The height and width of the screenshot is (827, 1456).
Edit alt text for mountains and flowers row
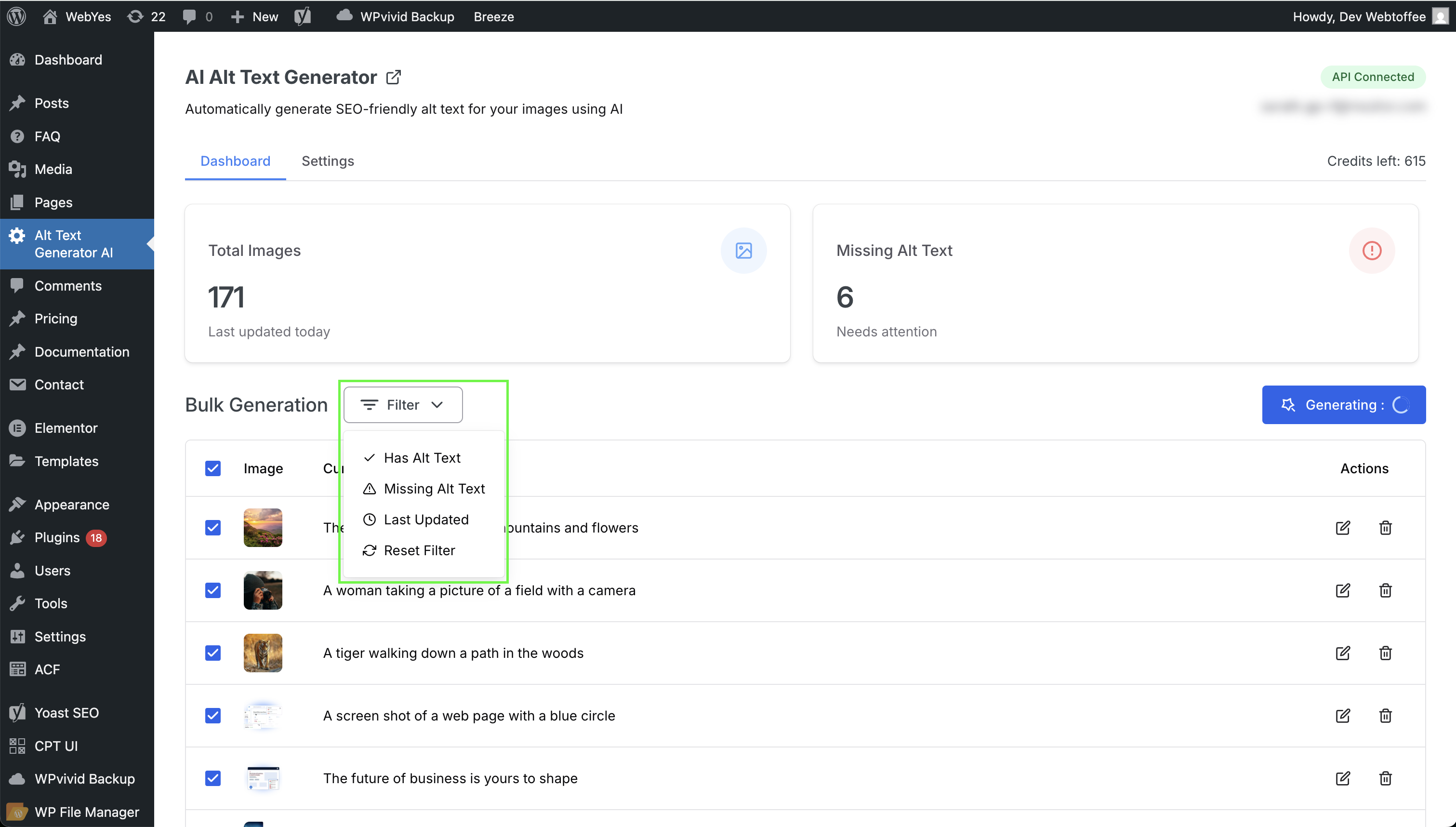tap(1342, 528)
